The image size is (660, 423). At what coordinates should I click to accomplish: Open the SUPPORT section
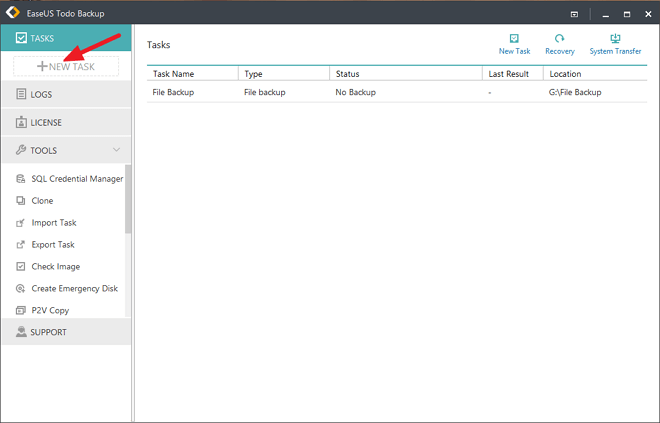pos(66,332)
